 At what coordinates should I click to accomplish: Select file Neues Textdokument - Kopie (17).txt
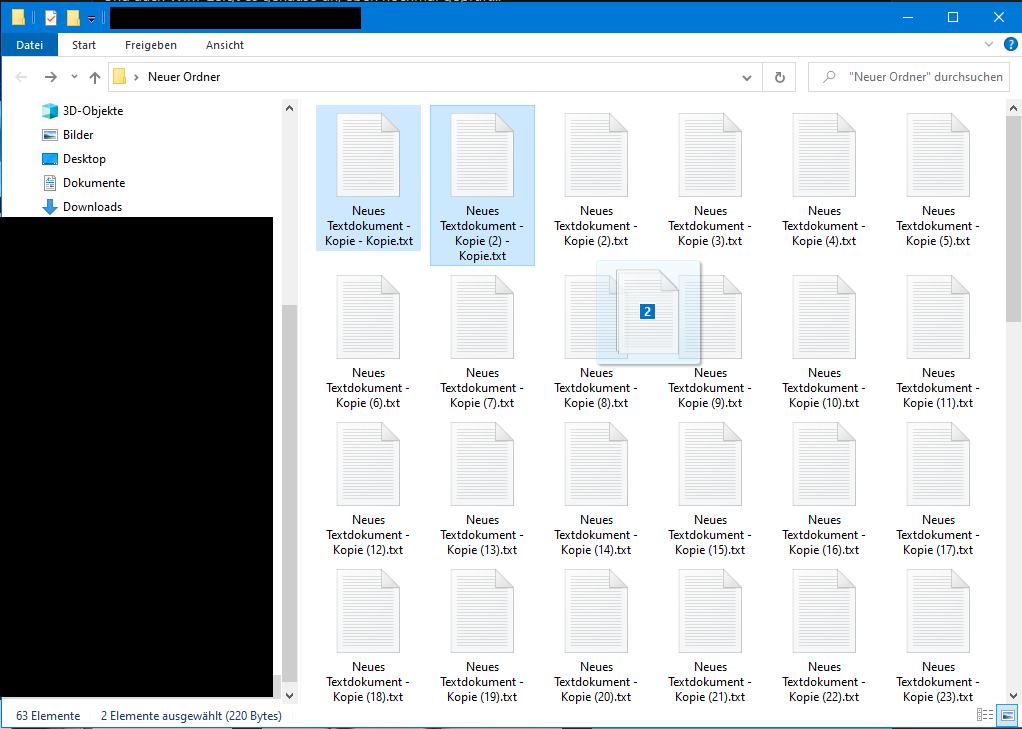tap(939, 488)
